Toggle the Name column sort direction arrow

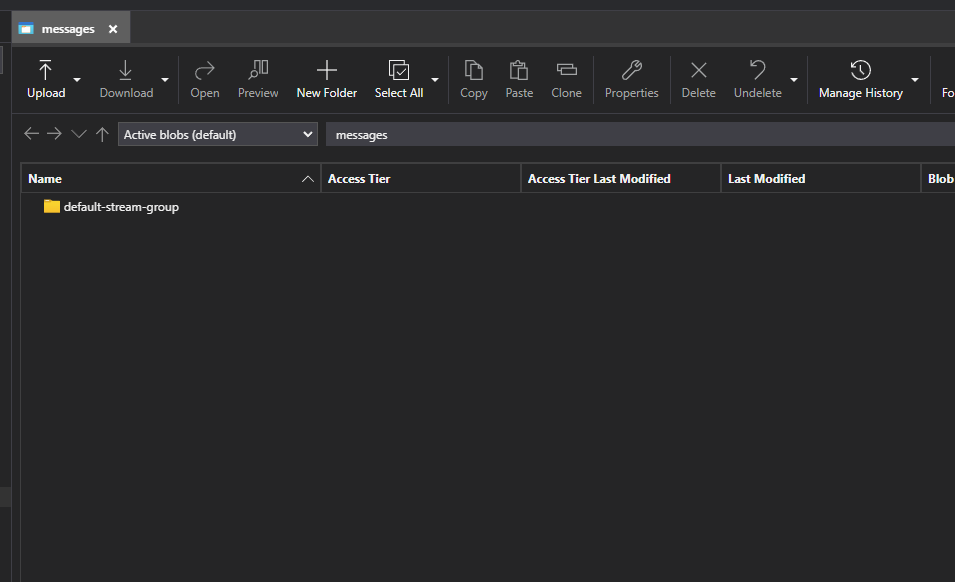pyautogui.click(x=308, y=179)
